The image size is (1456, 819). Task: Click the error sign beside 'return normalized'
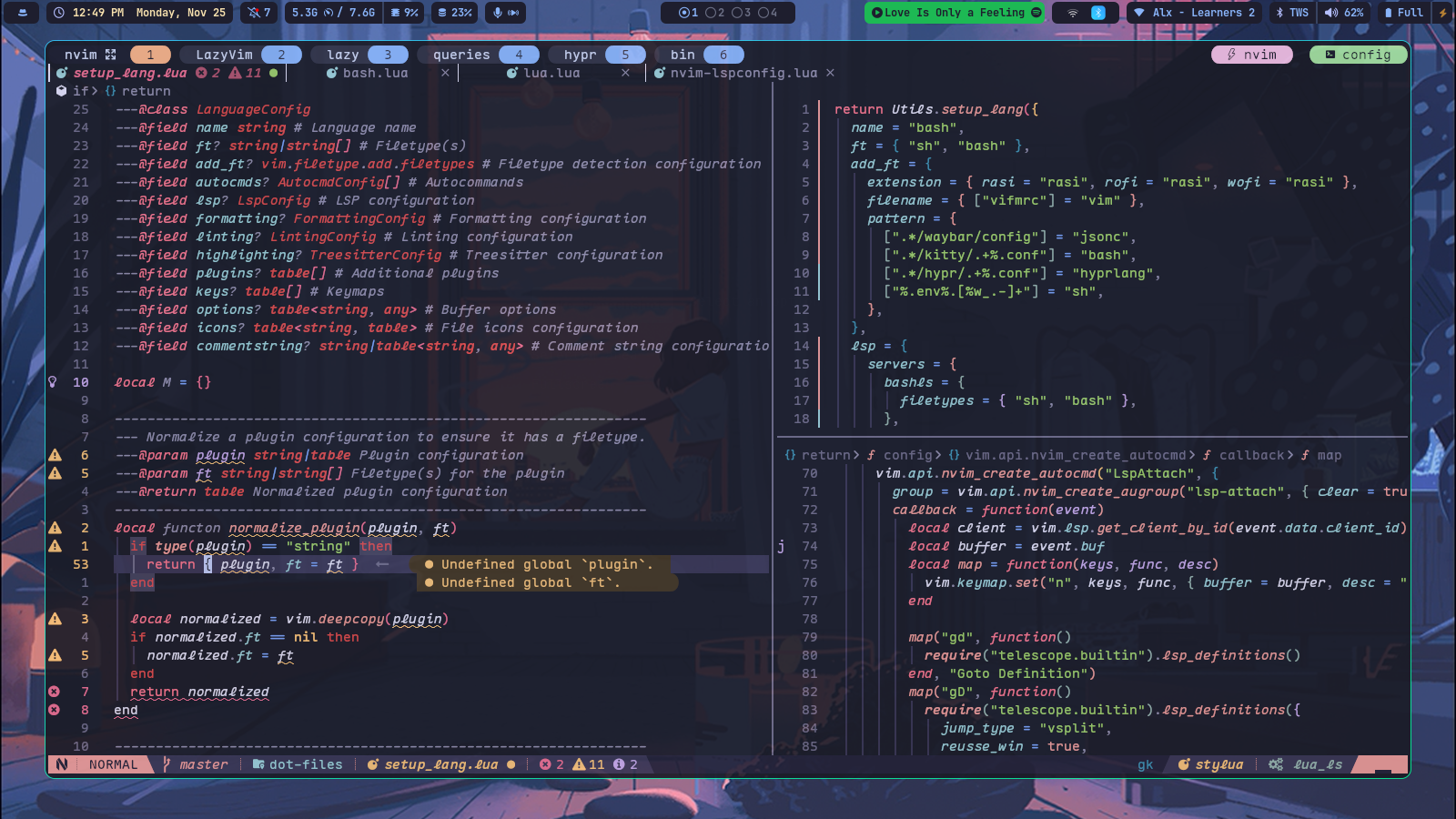55,692
